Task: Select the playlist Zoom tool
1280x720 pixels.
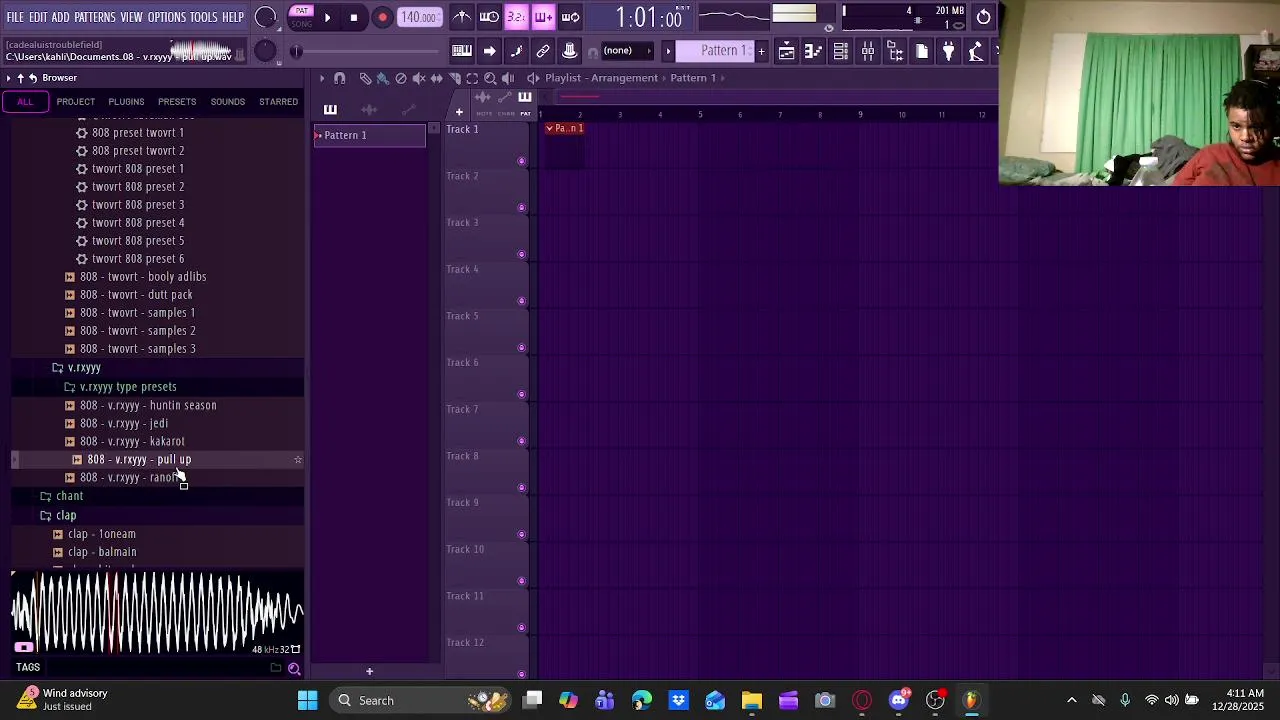Action: (490, 78)
